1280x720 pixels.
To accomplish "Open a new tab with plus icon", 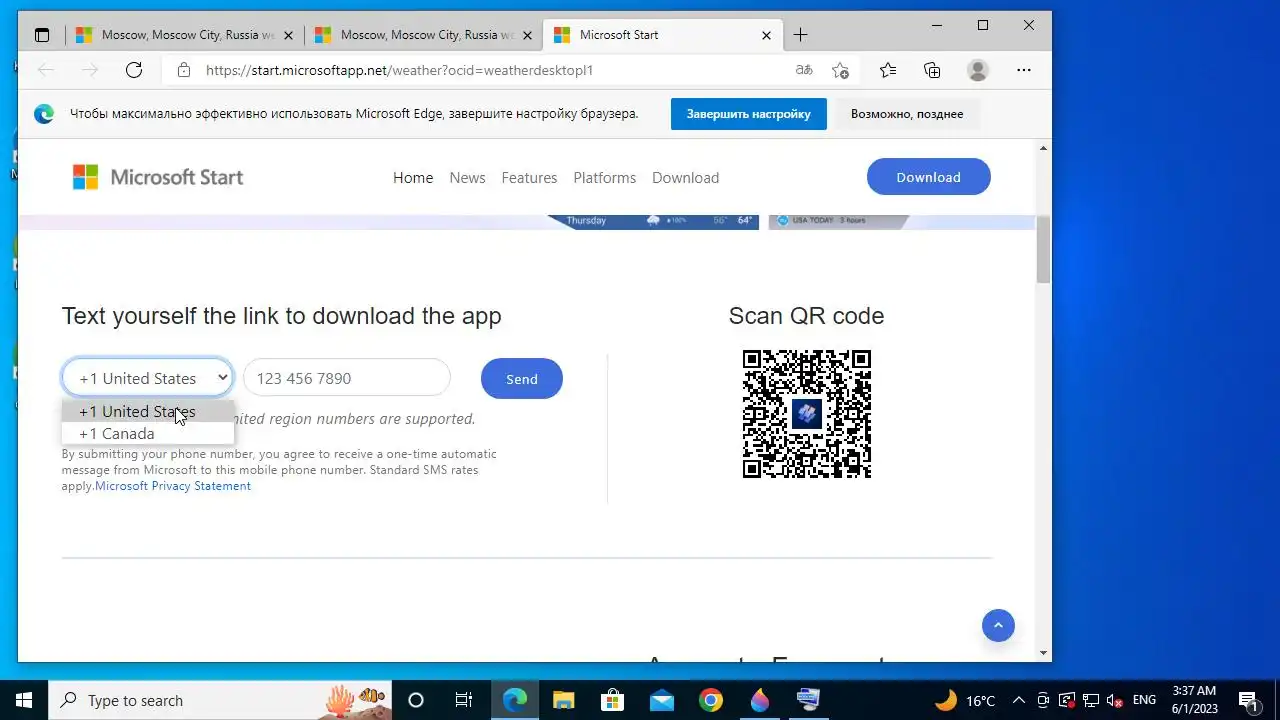I will pos(800,35).
